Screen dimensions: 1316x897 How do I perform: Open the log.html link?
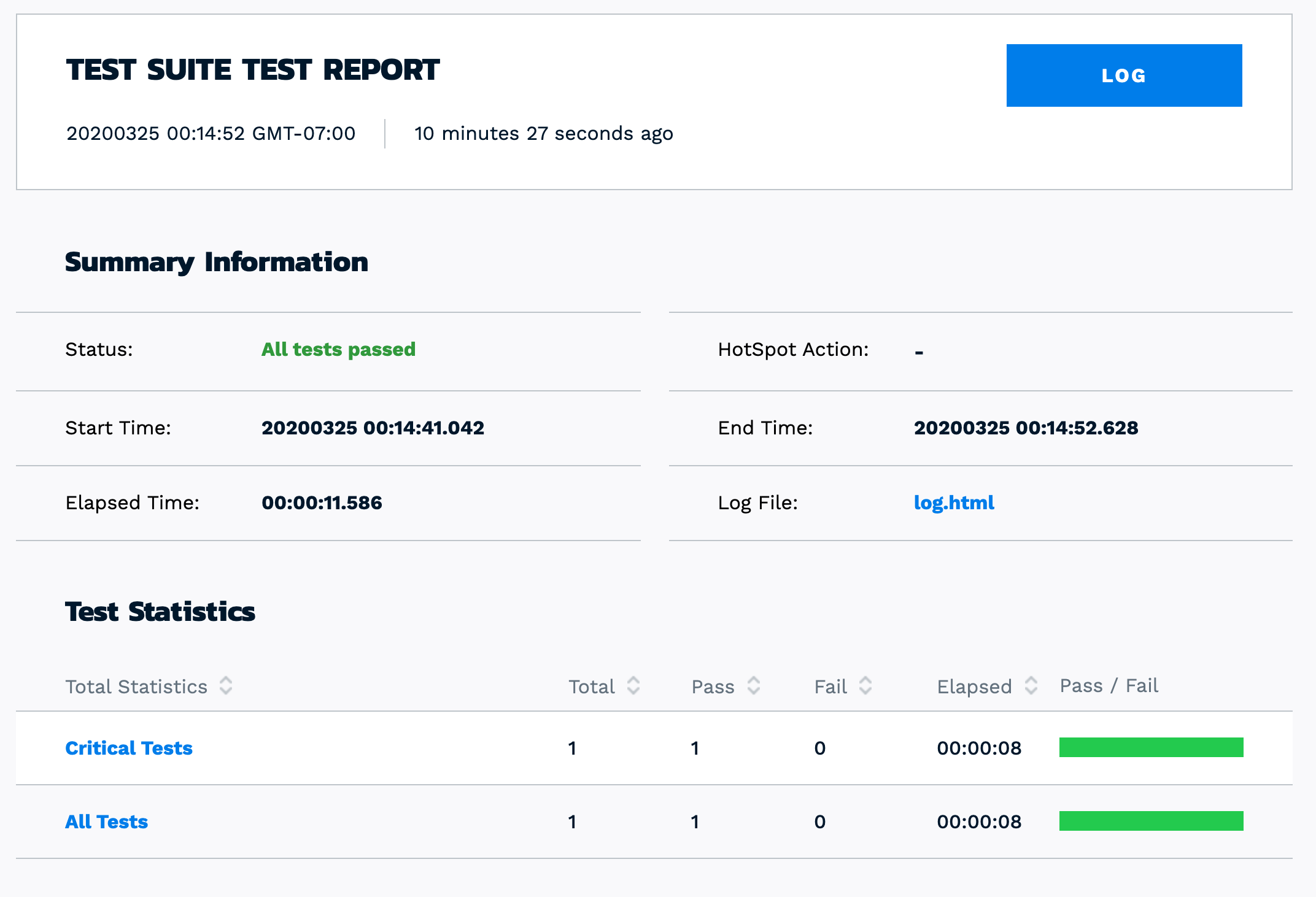pyautogui.click(x=953, y=502)
